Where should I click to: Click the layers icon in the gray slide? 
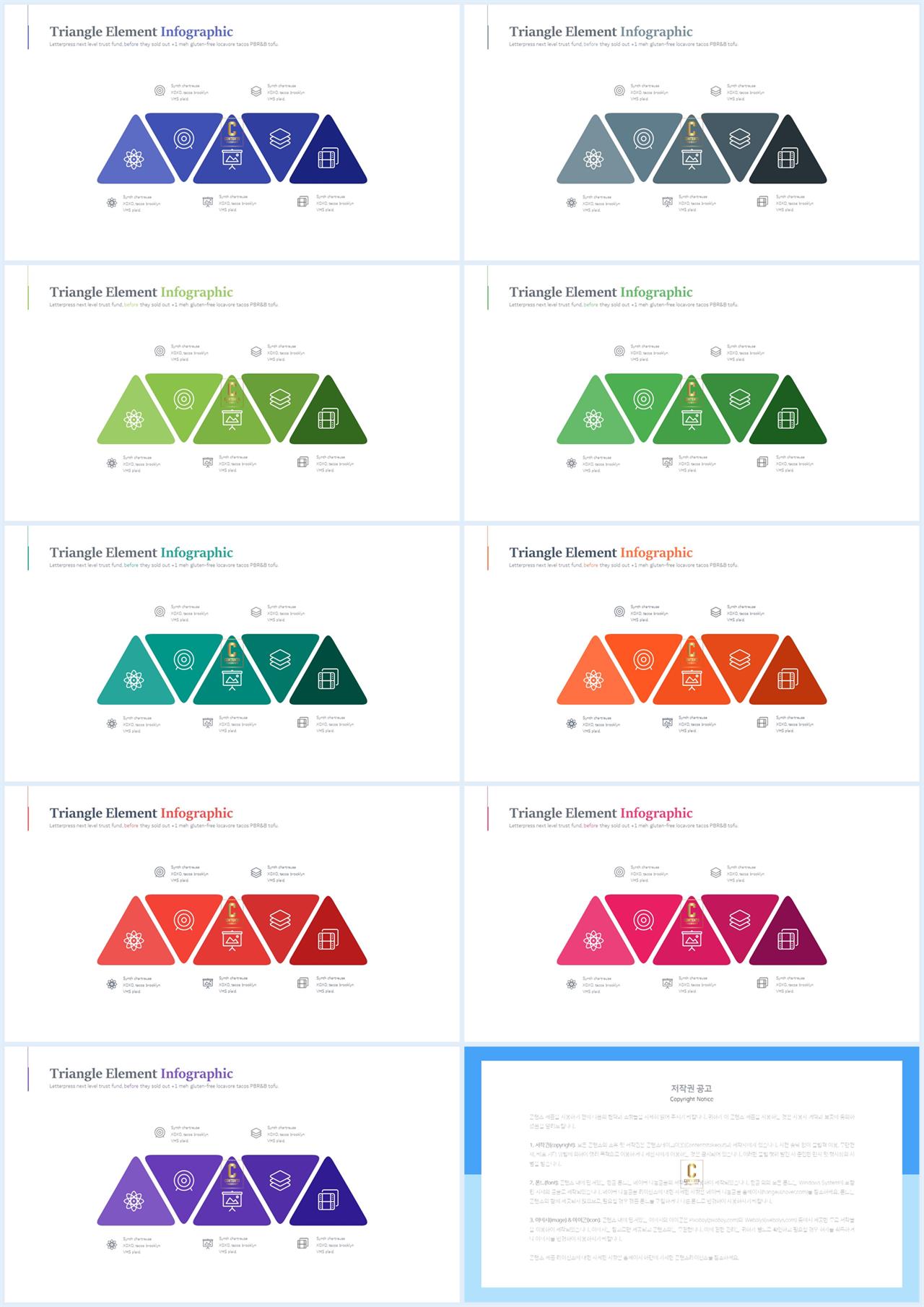point(739,139)
